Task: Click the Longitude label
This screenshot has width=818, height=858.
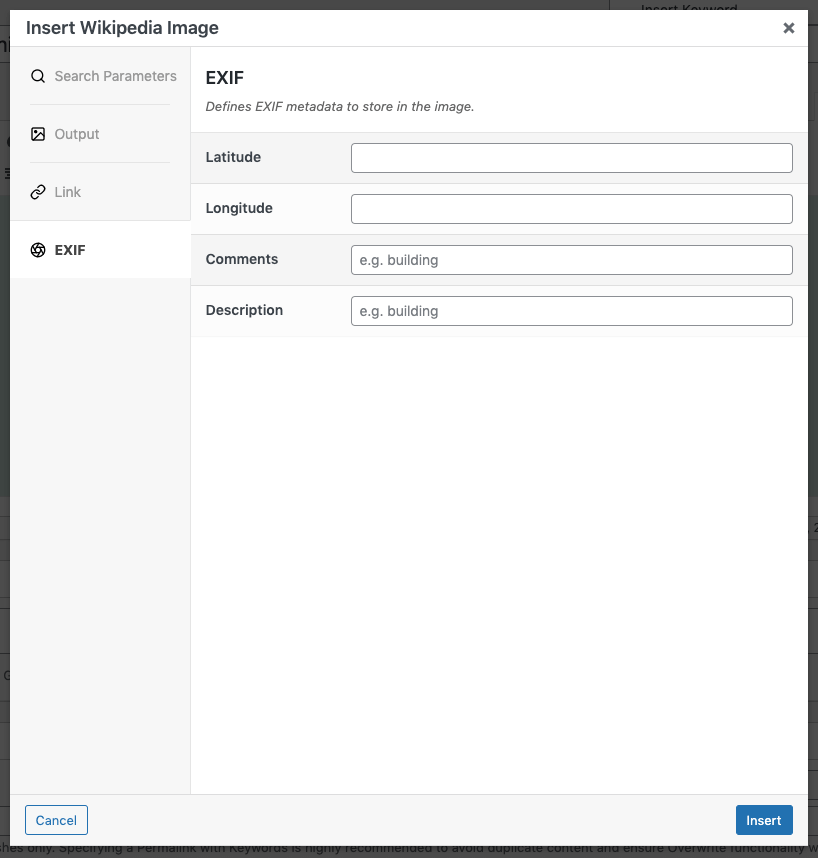Action: pyautogui.click(x=239, y=208)
